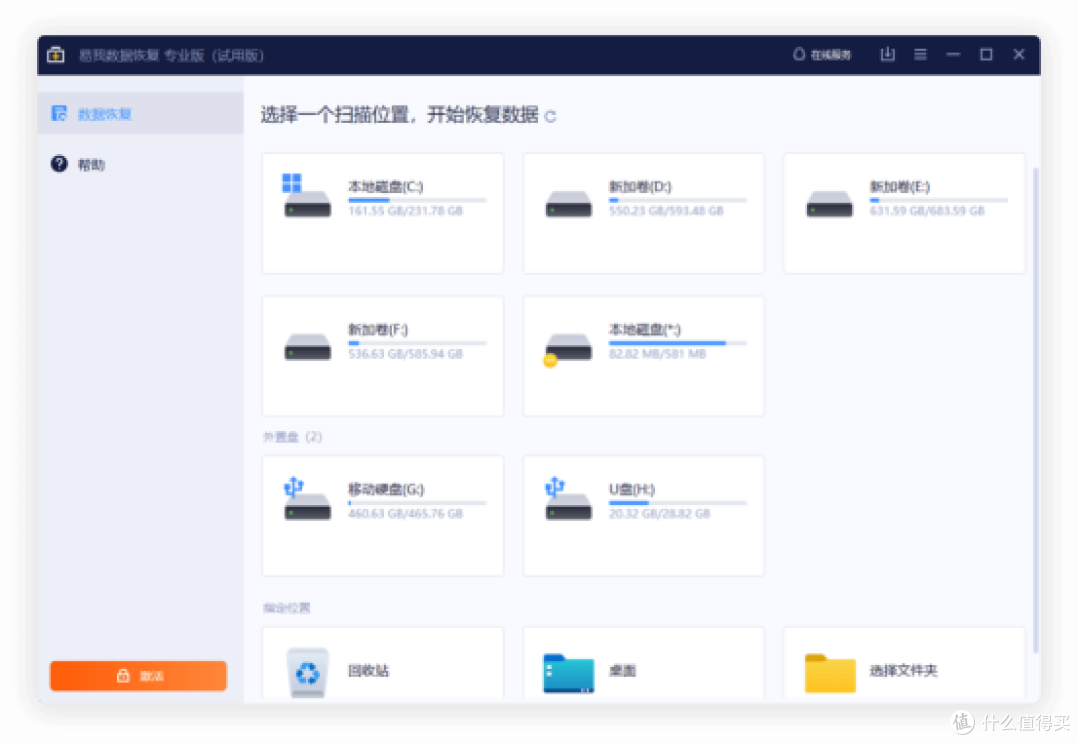Select 新加卷(E:) drive card

904,213
